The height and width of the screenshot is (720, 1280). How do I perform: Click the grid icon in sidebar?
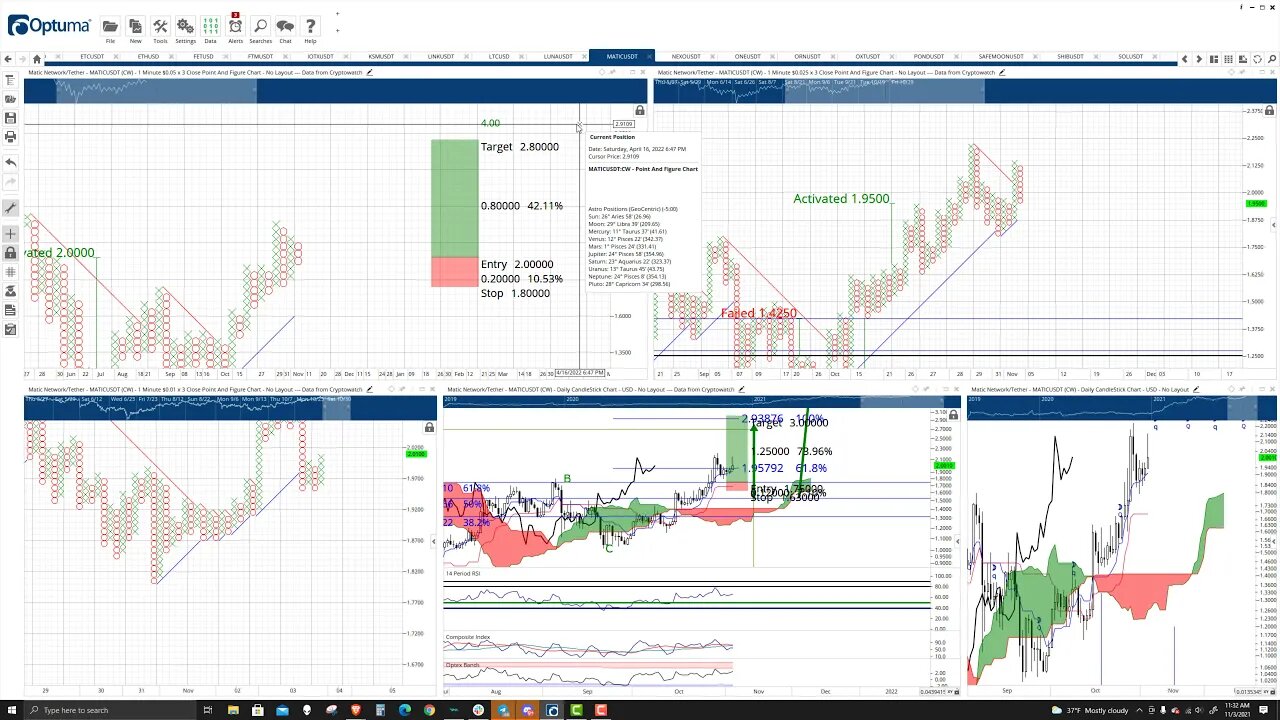click(10, 272)
